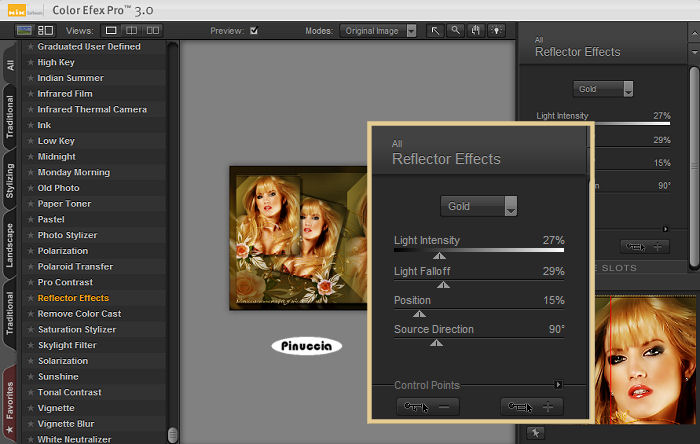The width and height of the screenshot is (700, 444).
Task: Click the star next to Paper Toner
Action: (30, 203)
